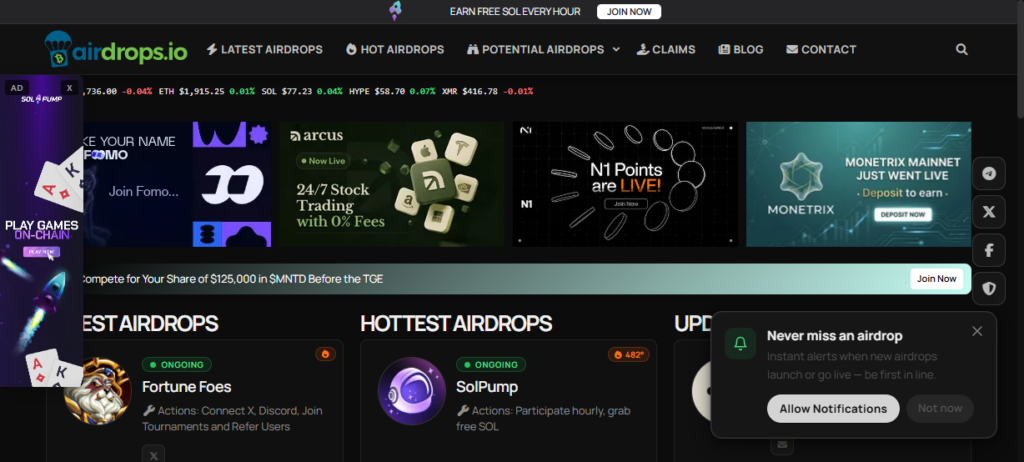Click the X icon under Fortune Foes
Screen dimensions: 1024x462
click(x=153, y=455)
